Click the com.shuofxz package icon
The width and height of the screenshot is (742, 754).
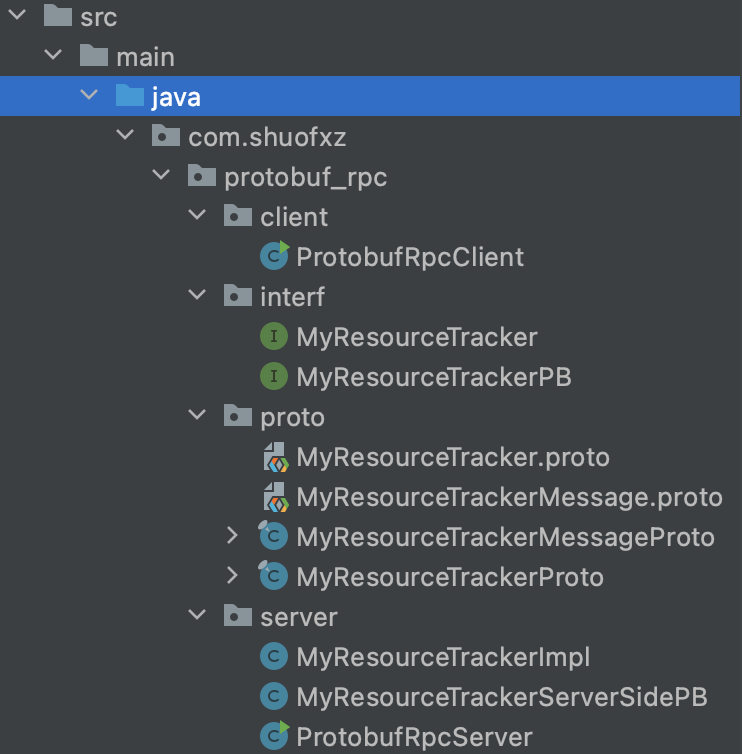166,135
